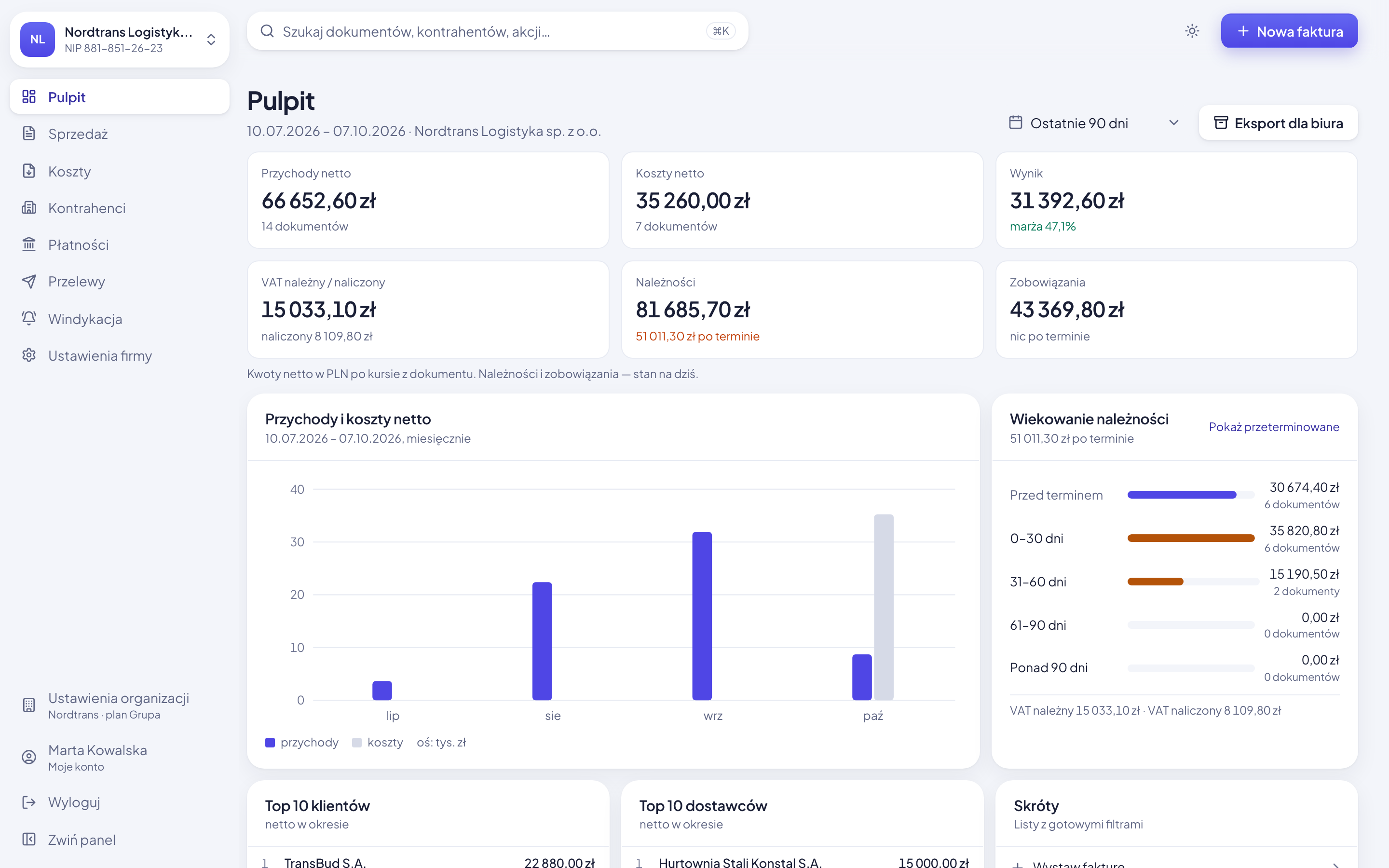
Task: Toggle light/dark theme sun icon
Action: tap(1192, 31)
